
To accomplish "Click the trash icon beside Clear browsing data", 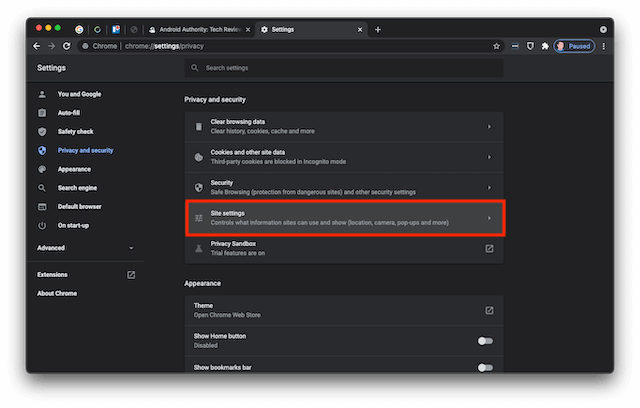I will (198, 127).
